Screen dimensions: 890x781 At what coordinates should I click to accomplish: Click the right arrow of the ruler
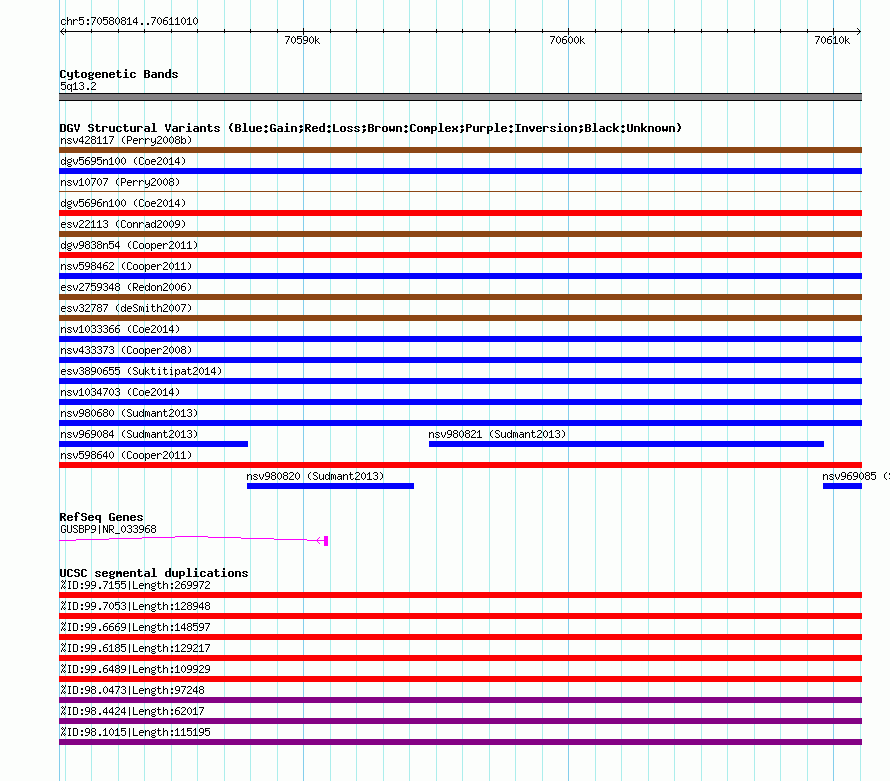[859, 32]
